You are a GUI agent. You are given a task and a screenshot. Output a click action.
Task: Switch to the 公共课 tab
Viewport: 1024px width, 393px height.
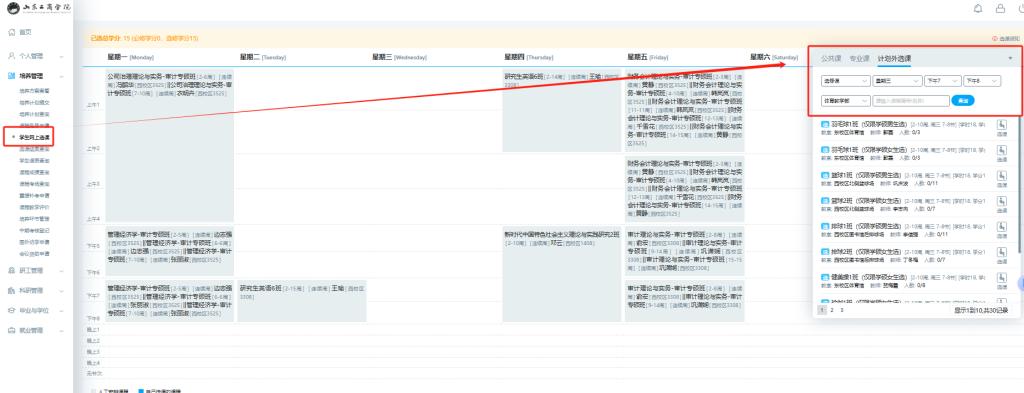(831, 59)
